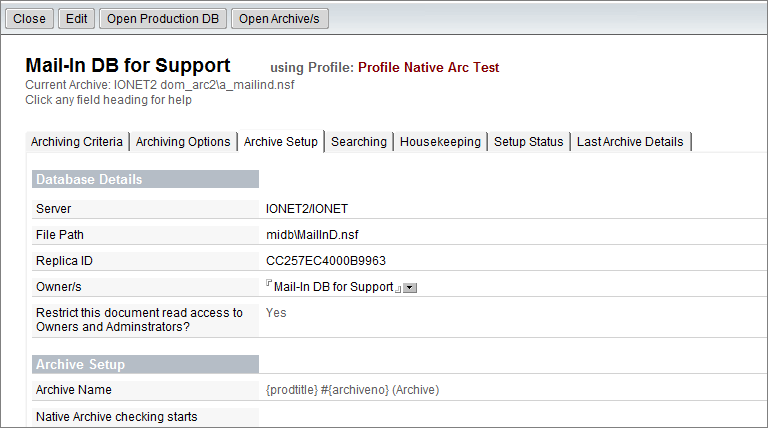This screenshot has height=428, width=768.
Task: Switch to Archiving Criteria tab
Action: tap(77, 142)
